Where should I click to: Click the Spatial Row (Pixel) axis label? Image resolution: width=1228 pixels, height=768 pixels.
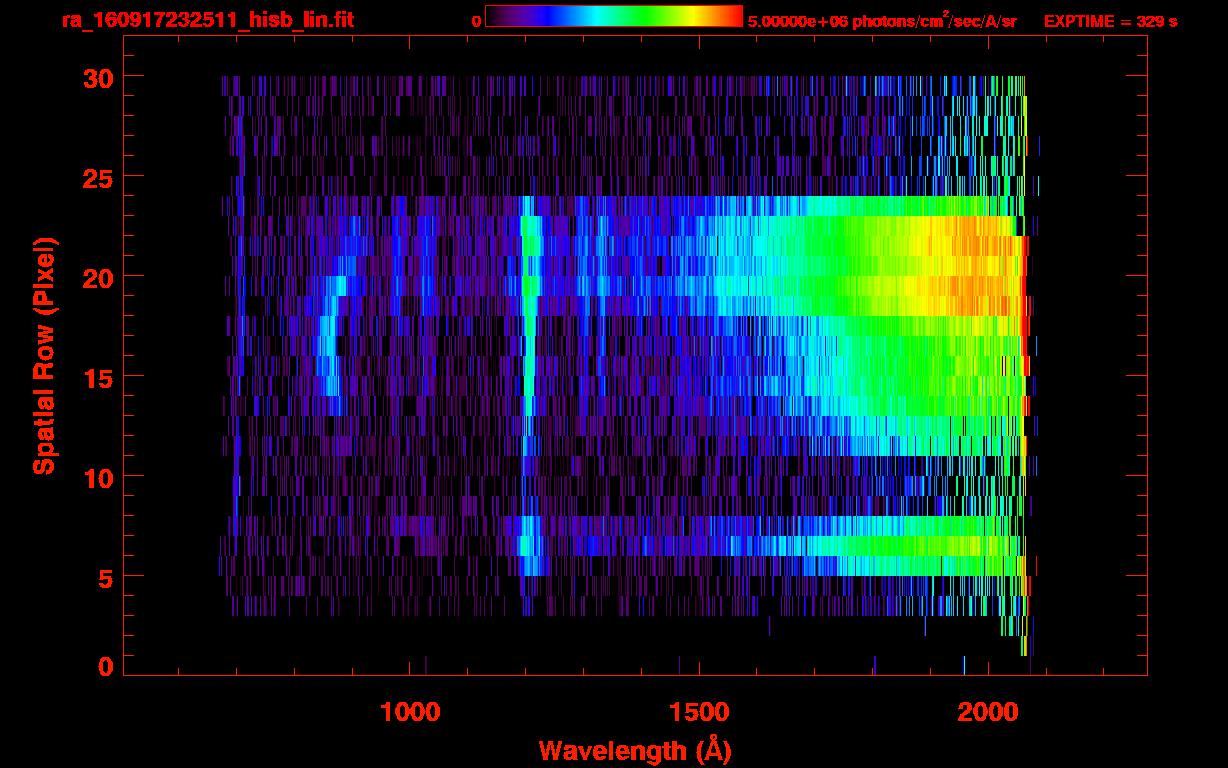44,356
